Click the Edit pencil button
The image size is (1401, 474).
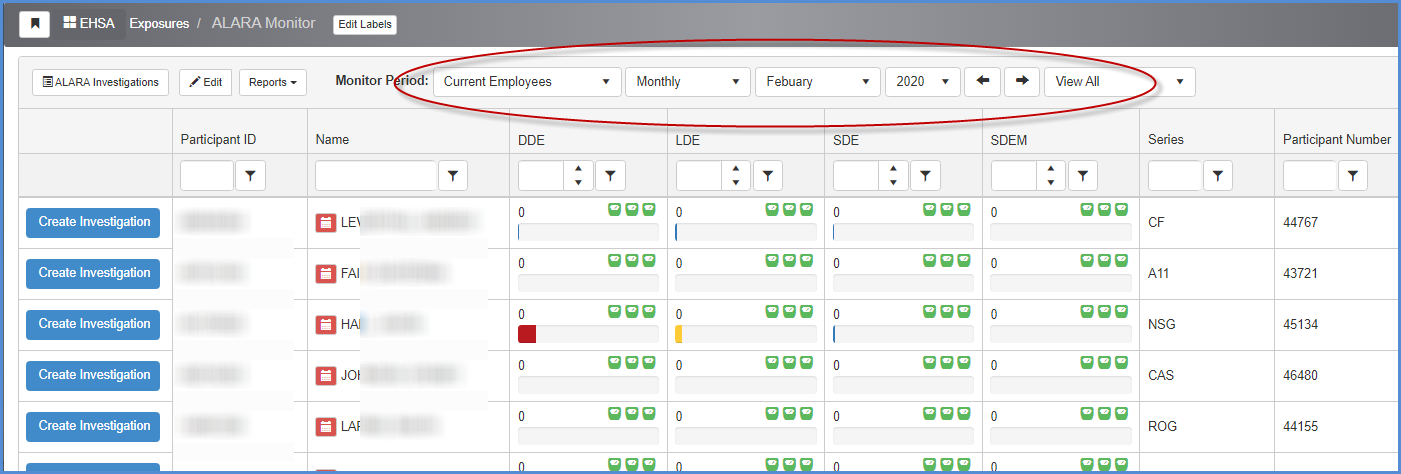pyautogui.click(x=206, y=82)
